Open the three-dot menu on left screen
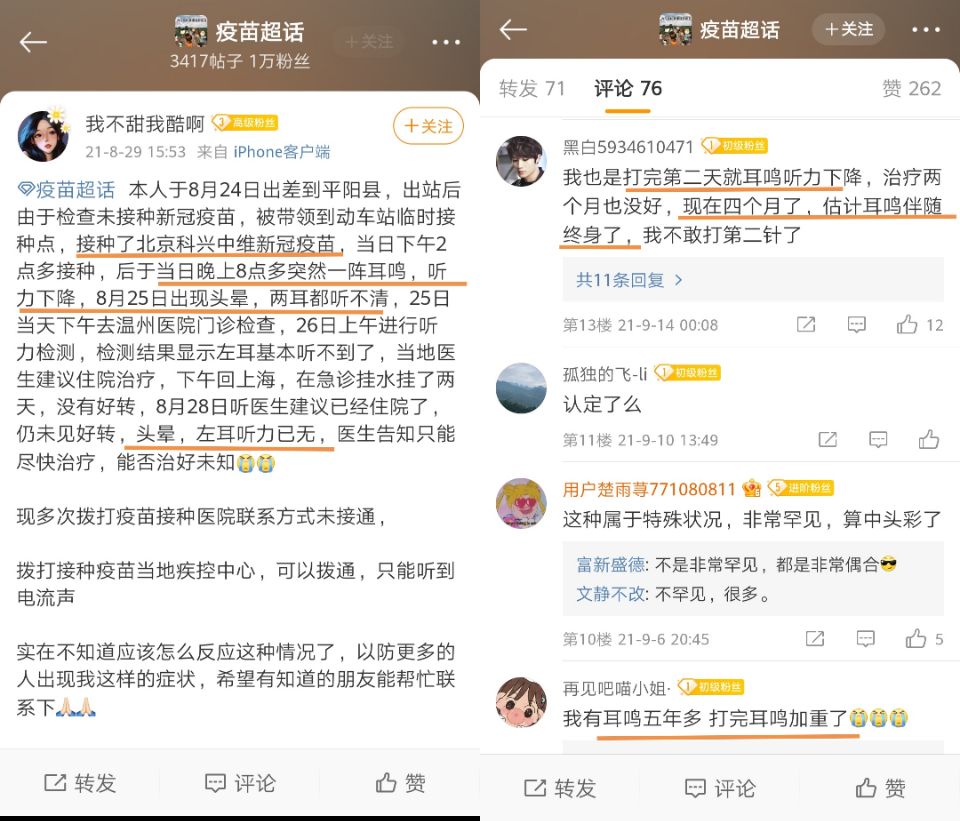Screen dimensions: 960x821 click(x=446, y=42)
